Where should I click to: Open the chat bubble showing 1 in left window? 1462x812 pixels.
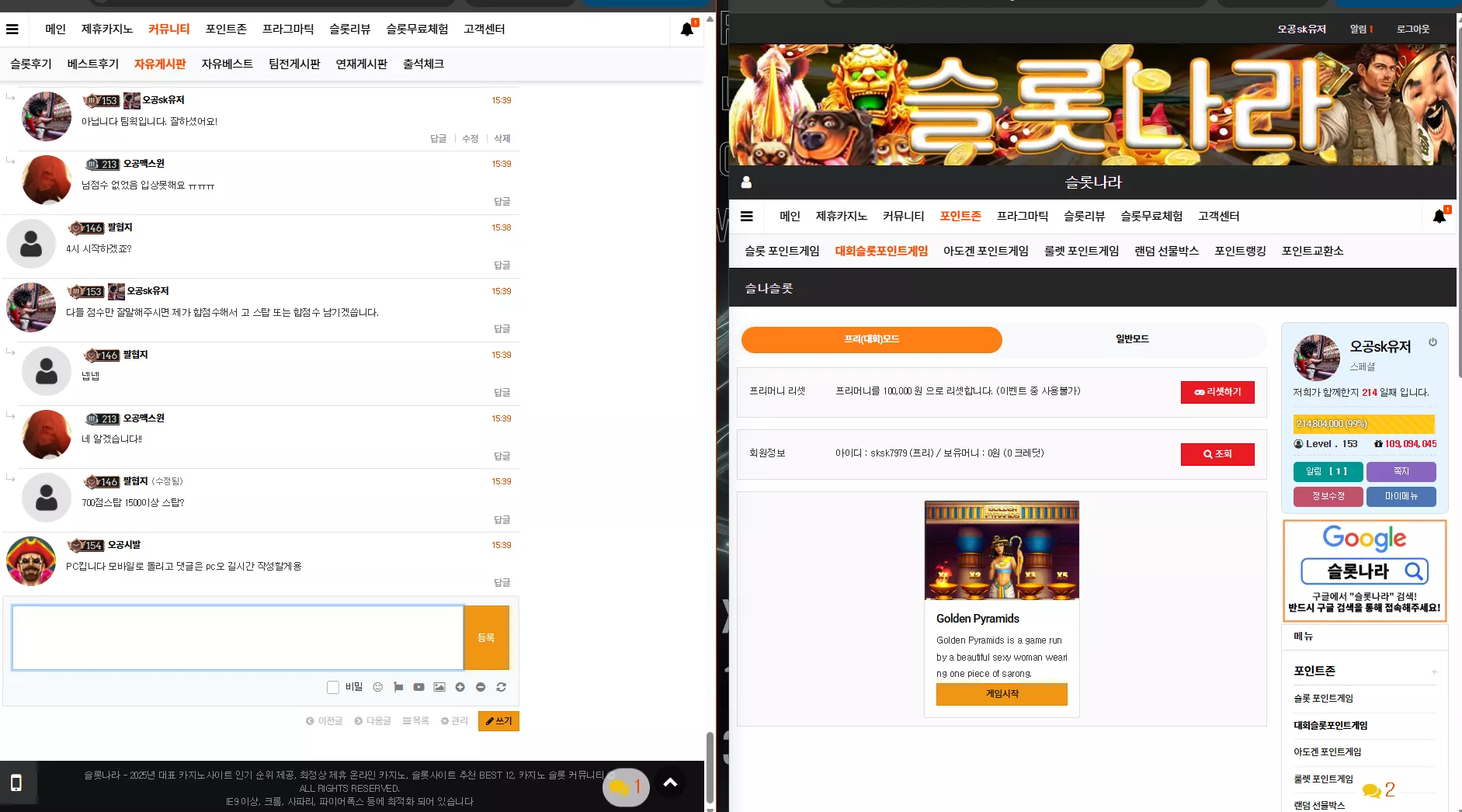click(x=626, y=787)
